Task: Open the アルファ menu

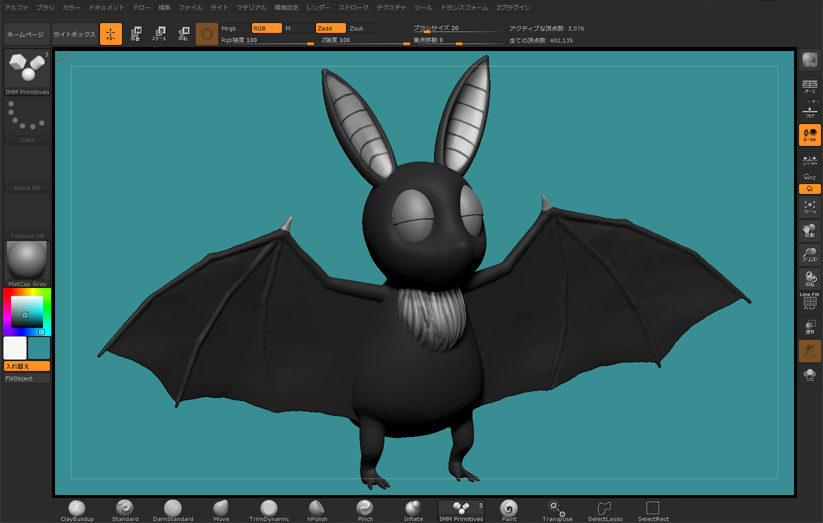Action: point(16,7)
